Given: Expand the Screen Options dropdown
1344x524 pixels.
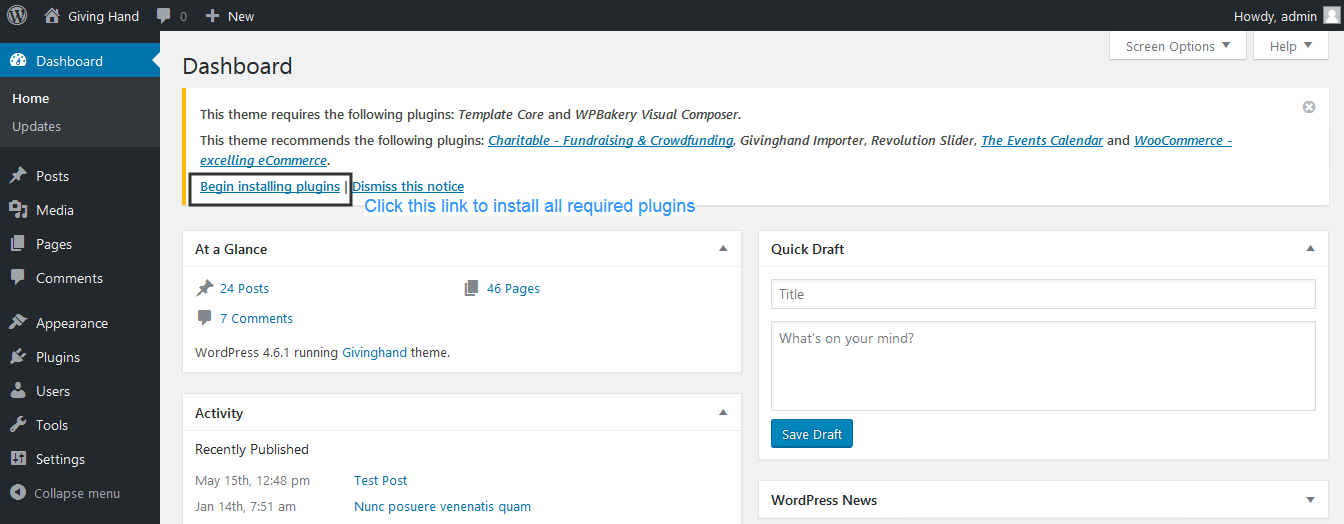Looking at the screenshot, I should tap(1178, 46).
